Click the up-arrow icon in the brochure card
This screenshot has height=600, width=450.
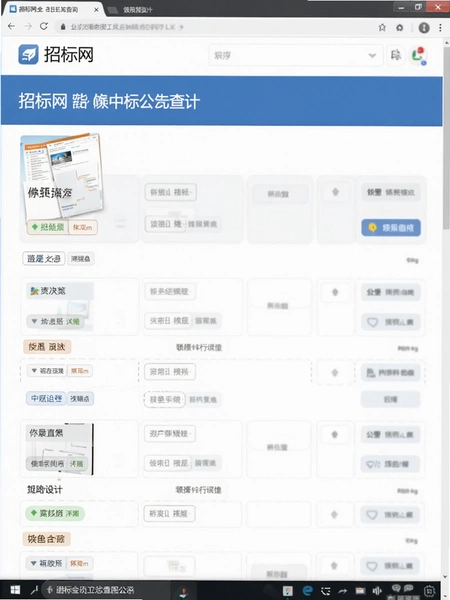336,192
